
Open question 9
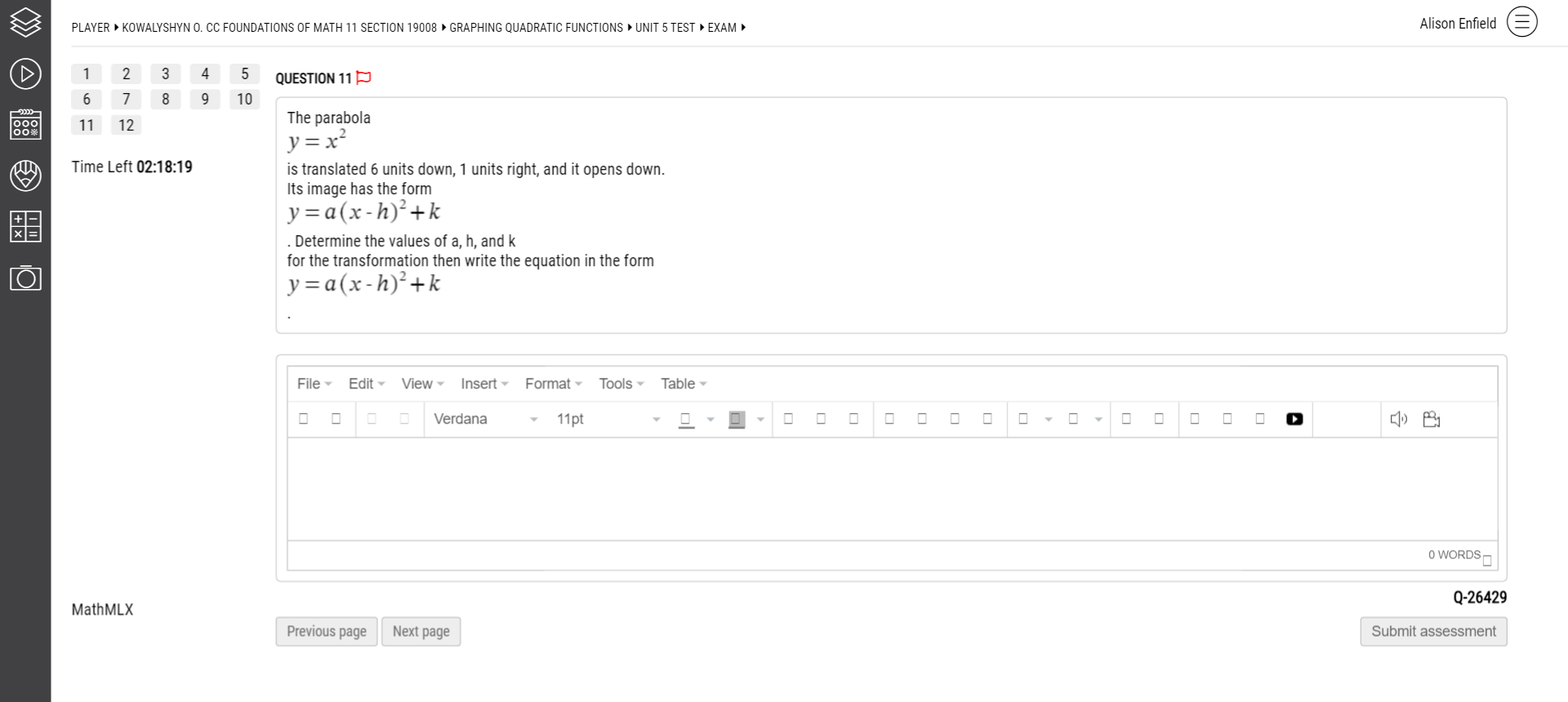pyautogui.click(x=205, y=99)
